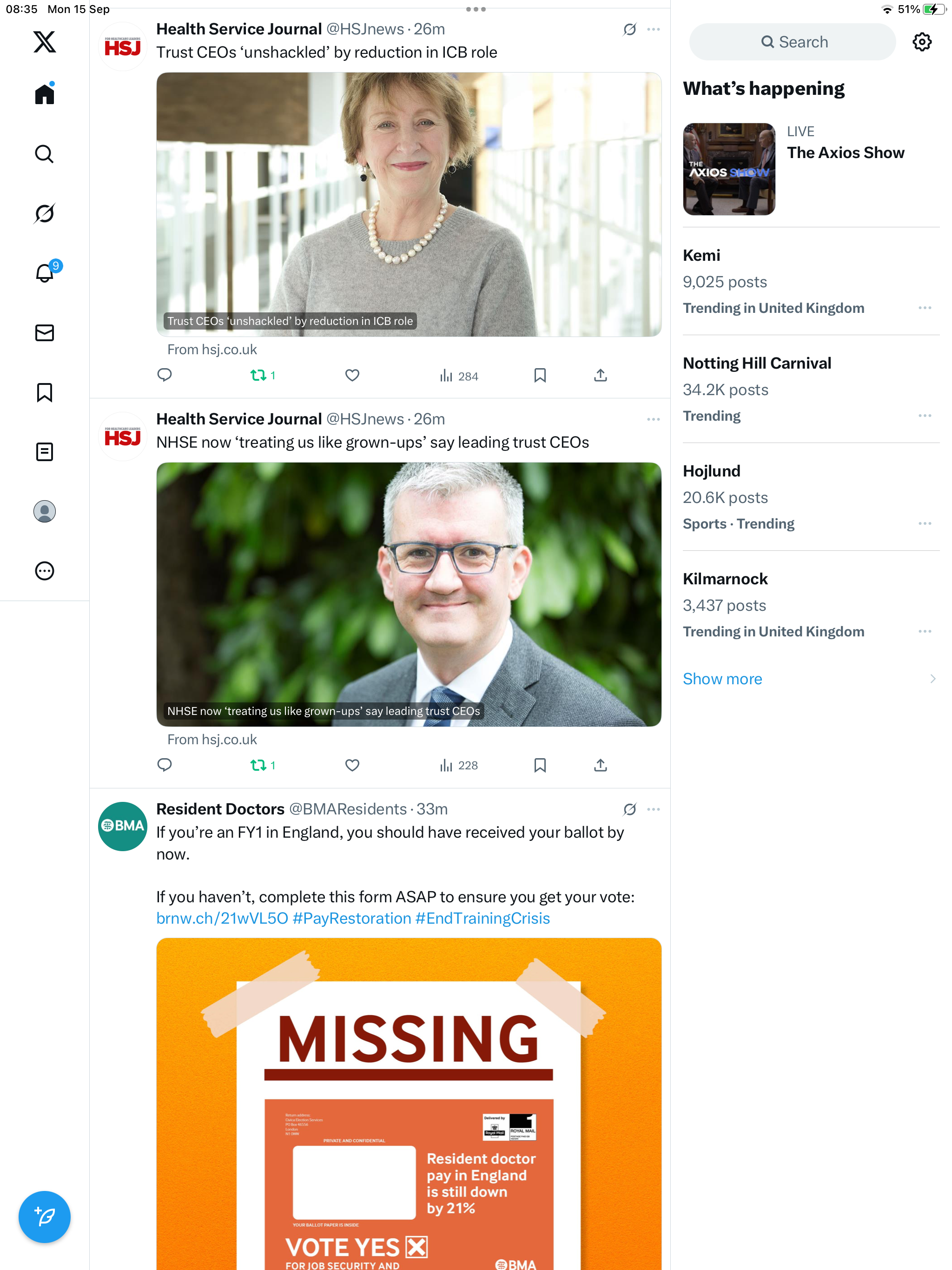Expand Show more trends chevron
The image size is (952, 1270).
tap(932, 679)
